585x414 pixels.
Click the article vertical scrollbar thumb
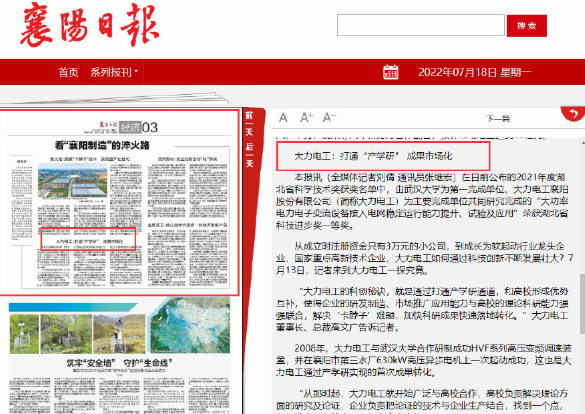tap(582, 304)
